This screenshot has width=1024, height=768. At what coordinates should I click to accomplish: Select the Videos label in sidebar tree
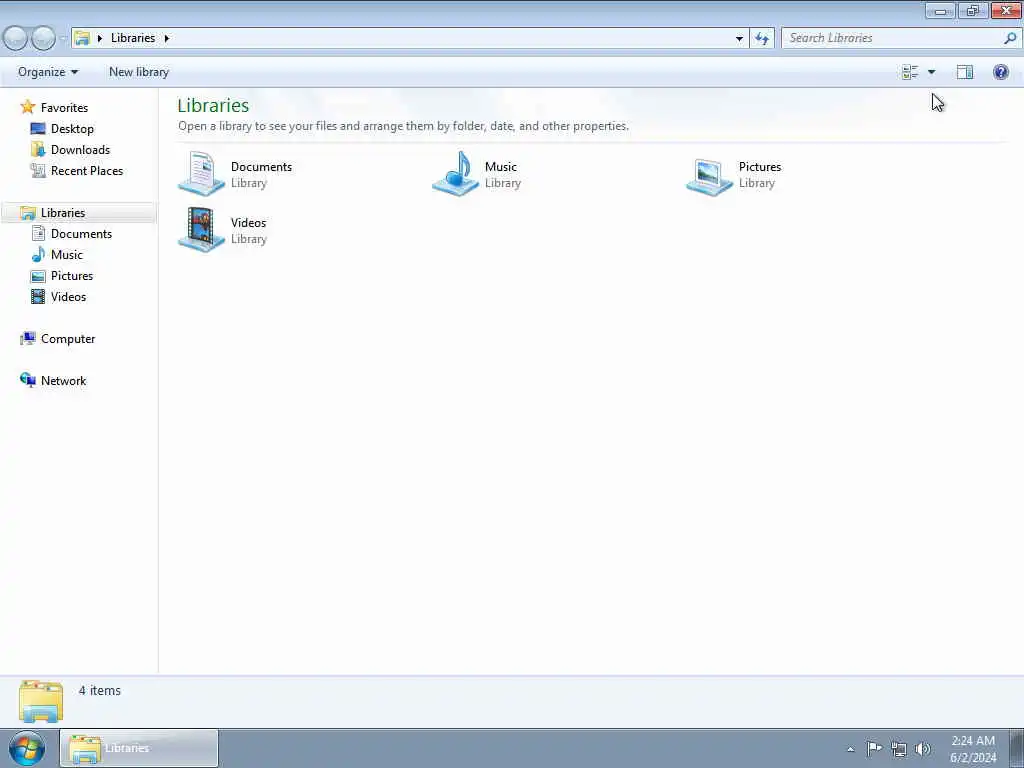(x=69, y=297)
